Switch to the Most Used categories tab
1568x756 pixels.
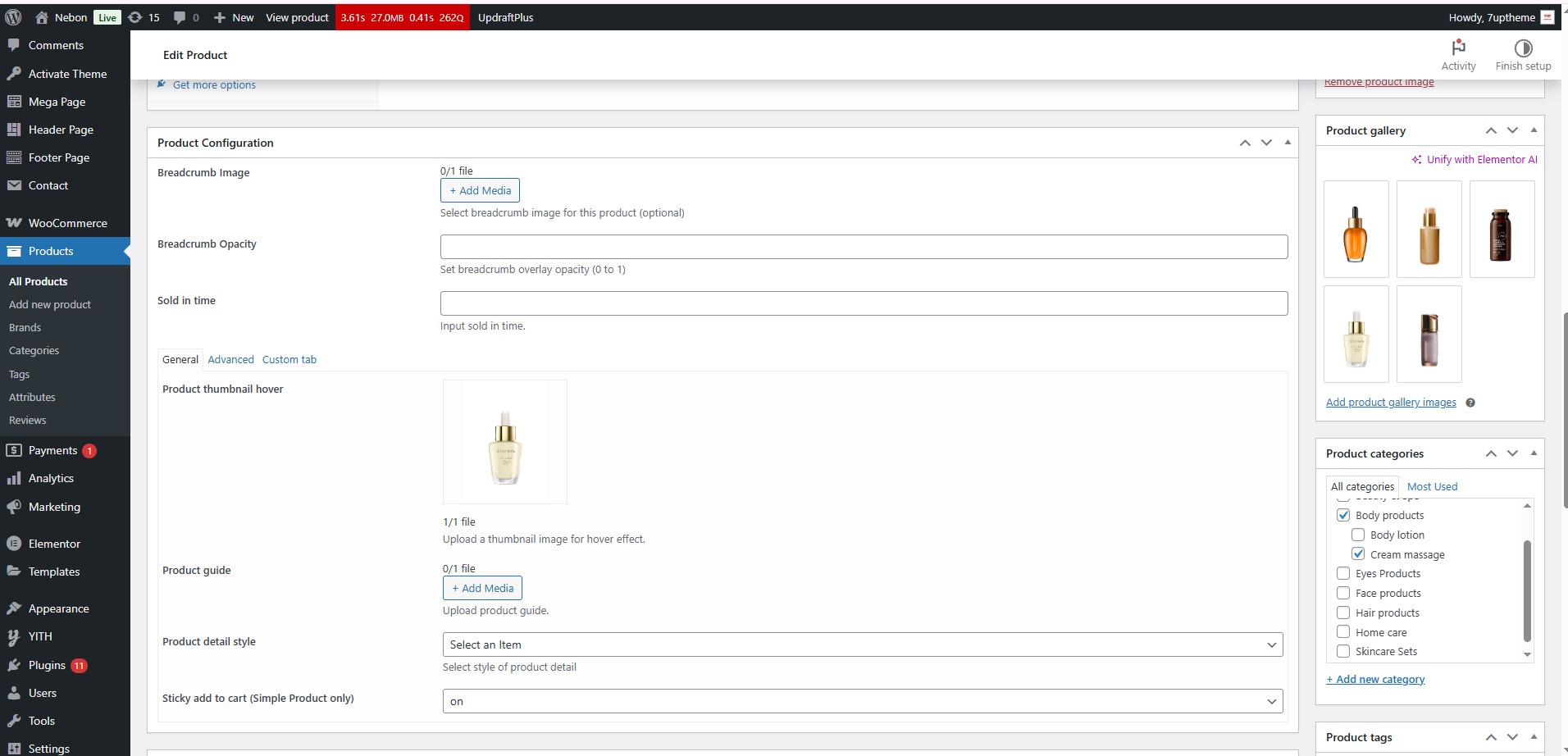click(x=1432, y=486)
